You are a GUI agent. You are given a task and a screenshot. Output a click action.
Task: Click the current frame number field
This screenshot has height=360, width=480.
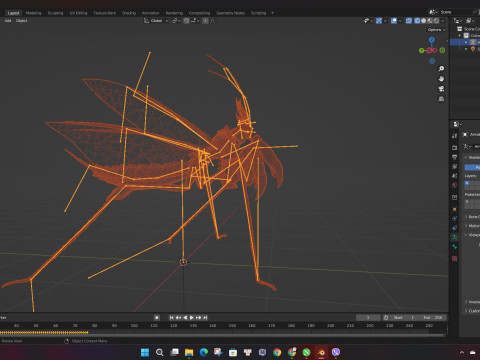[x=368, y=318]
